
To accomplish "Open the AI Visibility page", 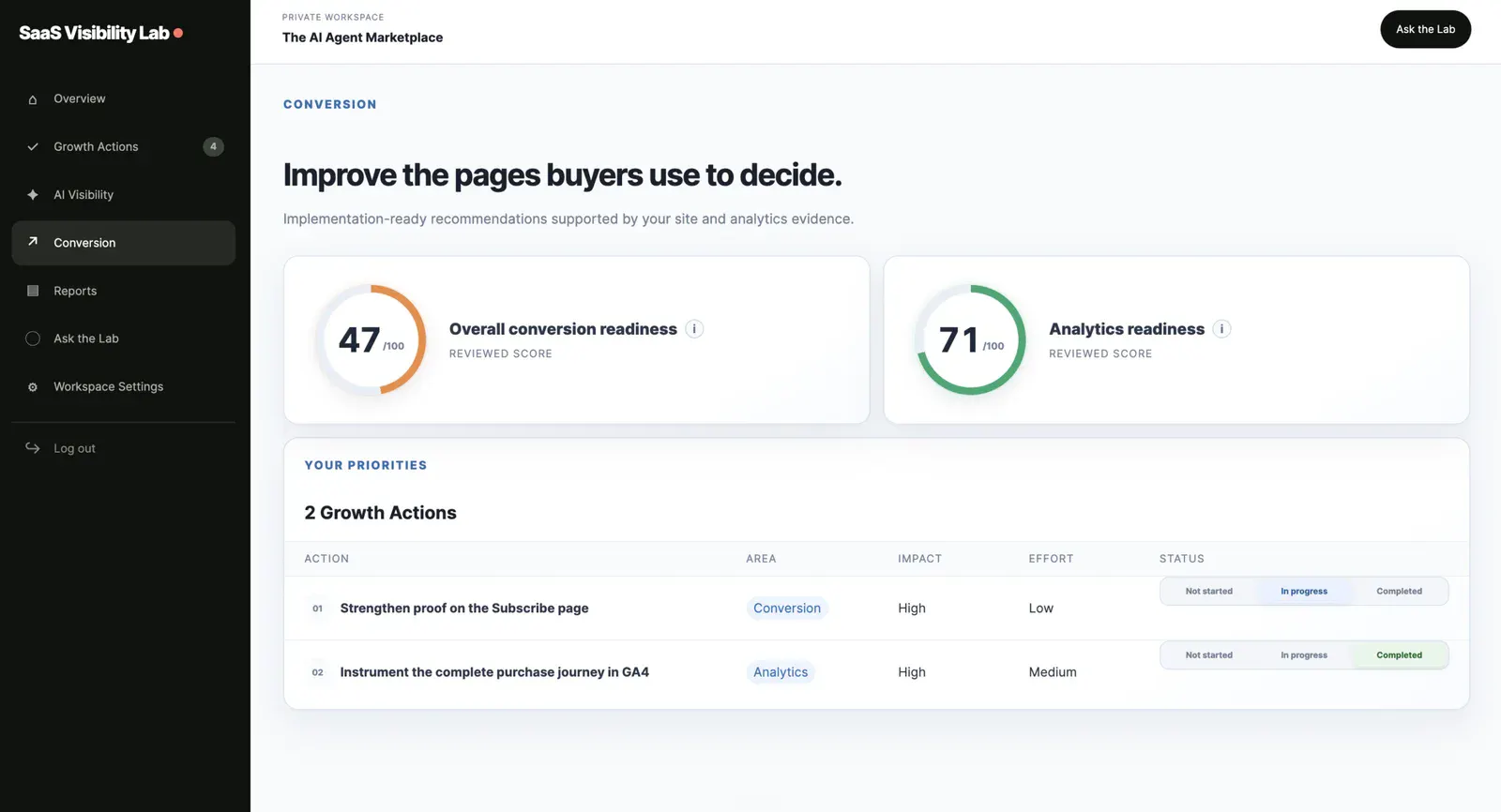I will tap(124, 195).
